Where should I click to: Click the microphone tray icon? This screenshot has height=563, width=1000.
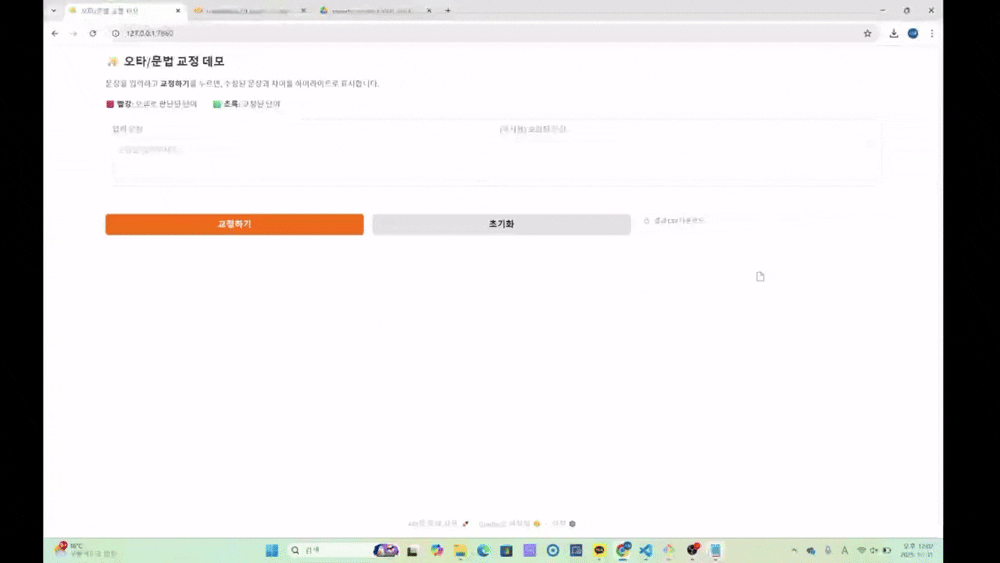[828, 550]
